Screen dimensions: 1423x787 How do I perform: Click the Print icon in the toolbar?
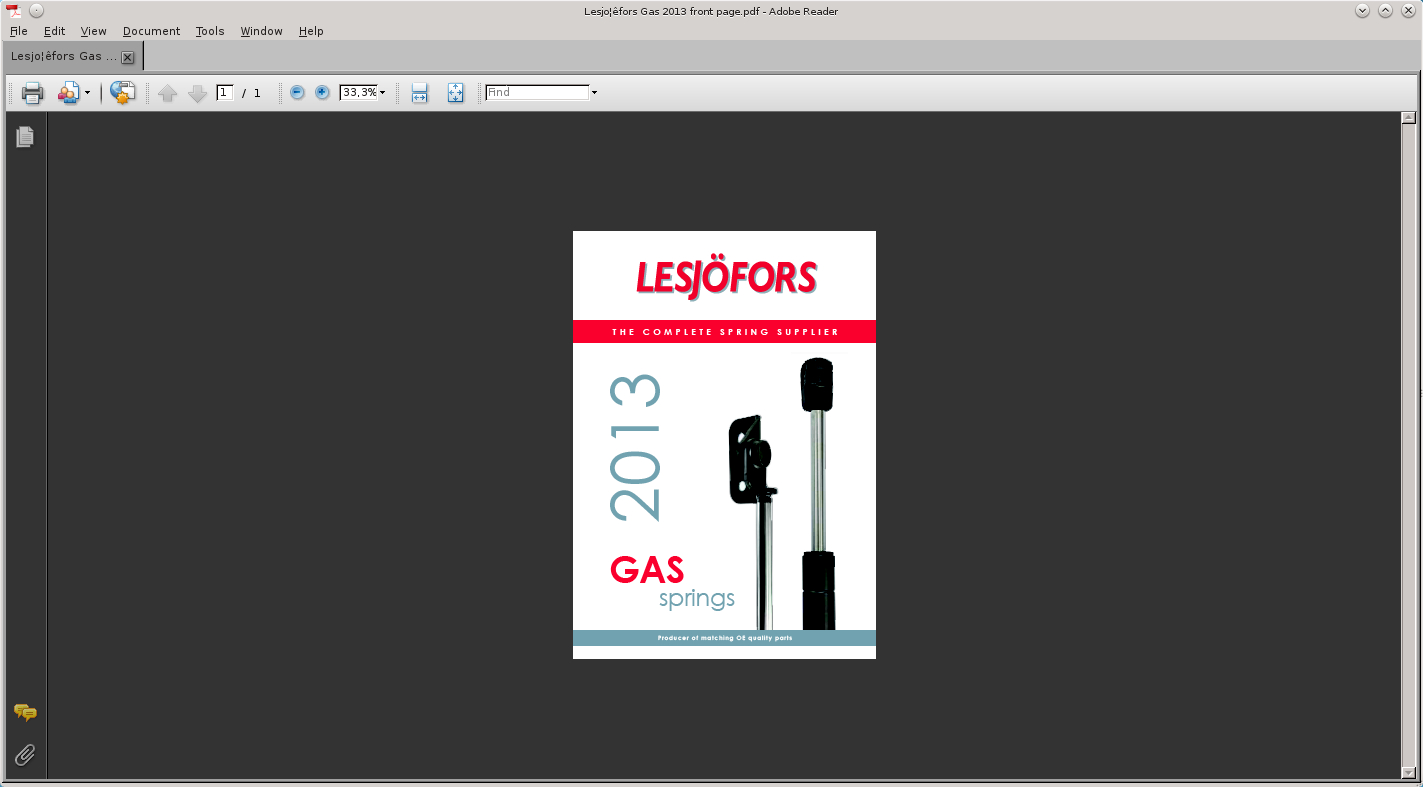(33, 93)
